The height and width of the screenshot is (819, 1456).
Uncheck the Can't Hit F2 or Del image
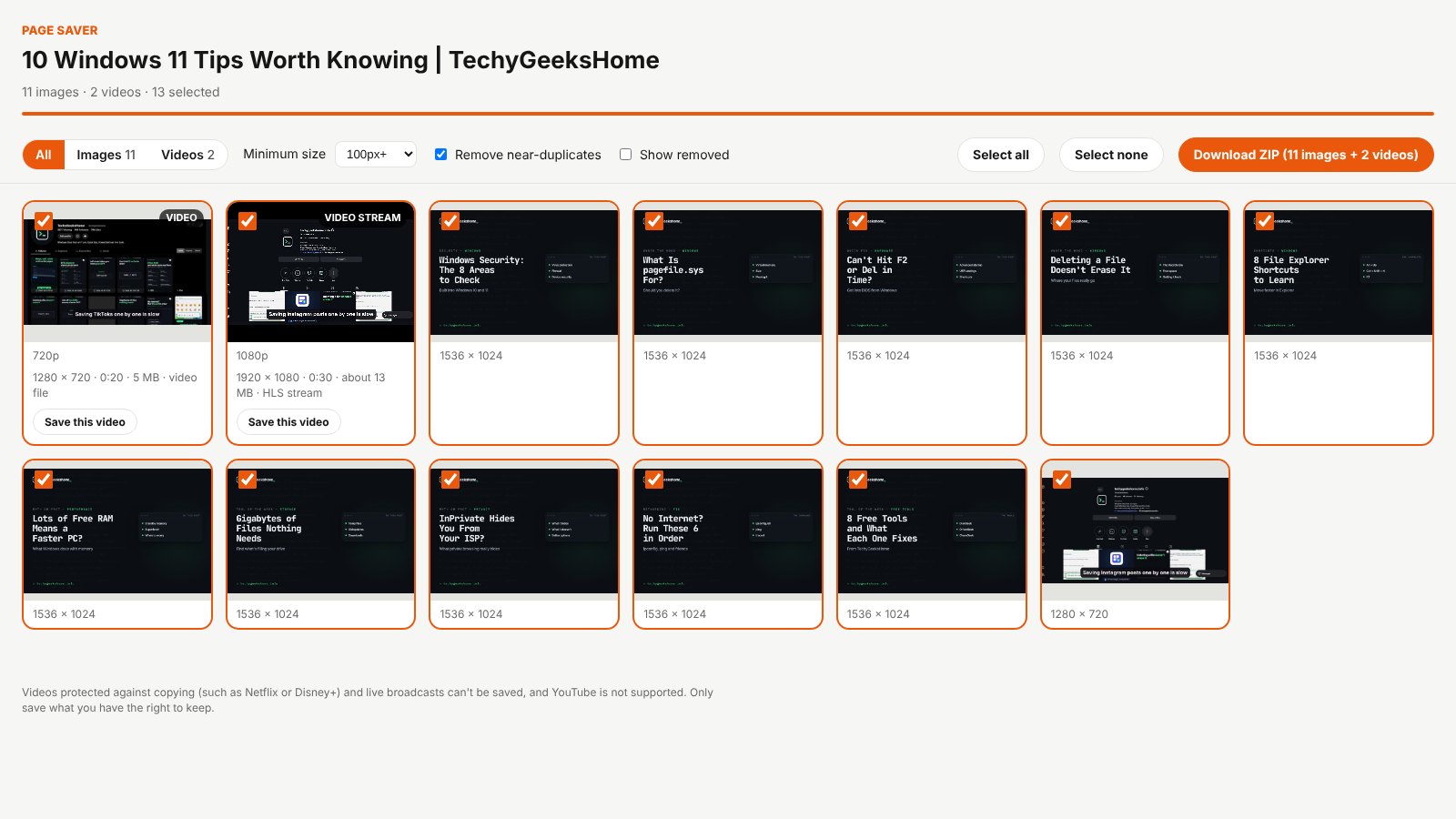(x=858, y=221)
